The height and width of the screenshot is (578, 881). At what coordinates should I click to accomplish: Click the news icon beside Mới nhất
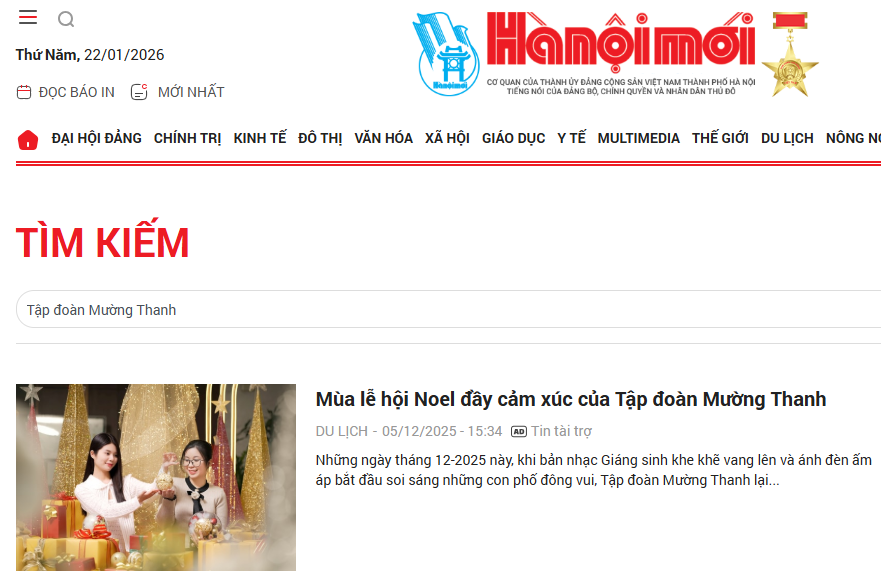click(139, 92)
